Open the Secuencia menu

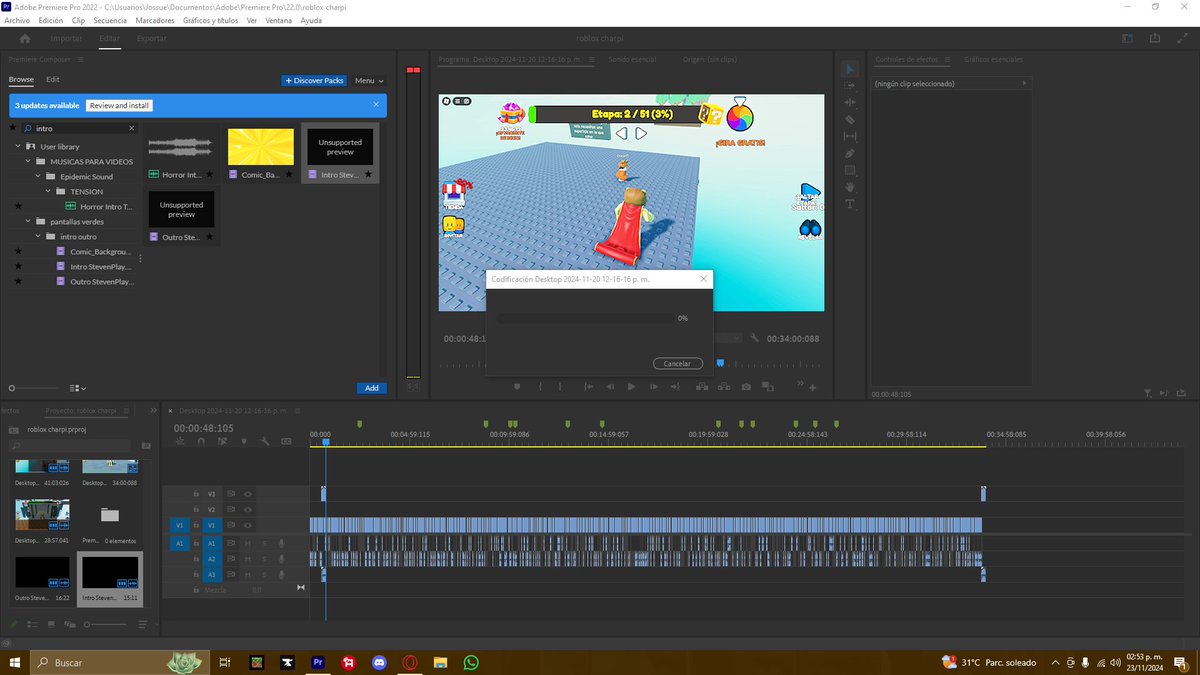click(x=110, y=20)
